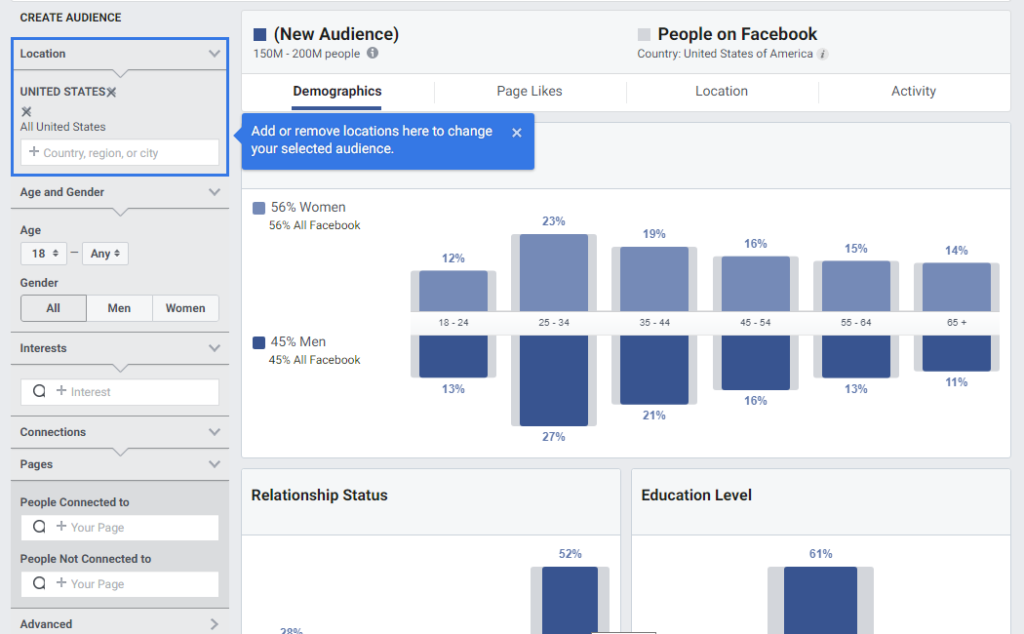Screen dimensions: 1024x634
Task: Click the 12% women bar for 18 - 24
Action: [453, 291]
